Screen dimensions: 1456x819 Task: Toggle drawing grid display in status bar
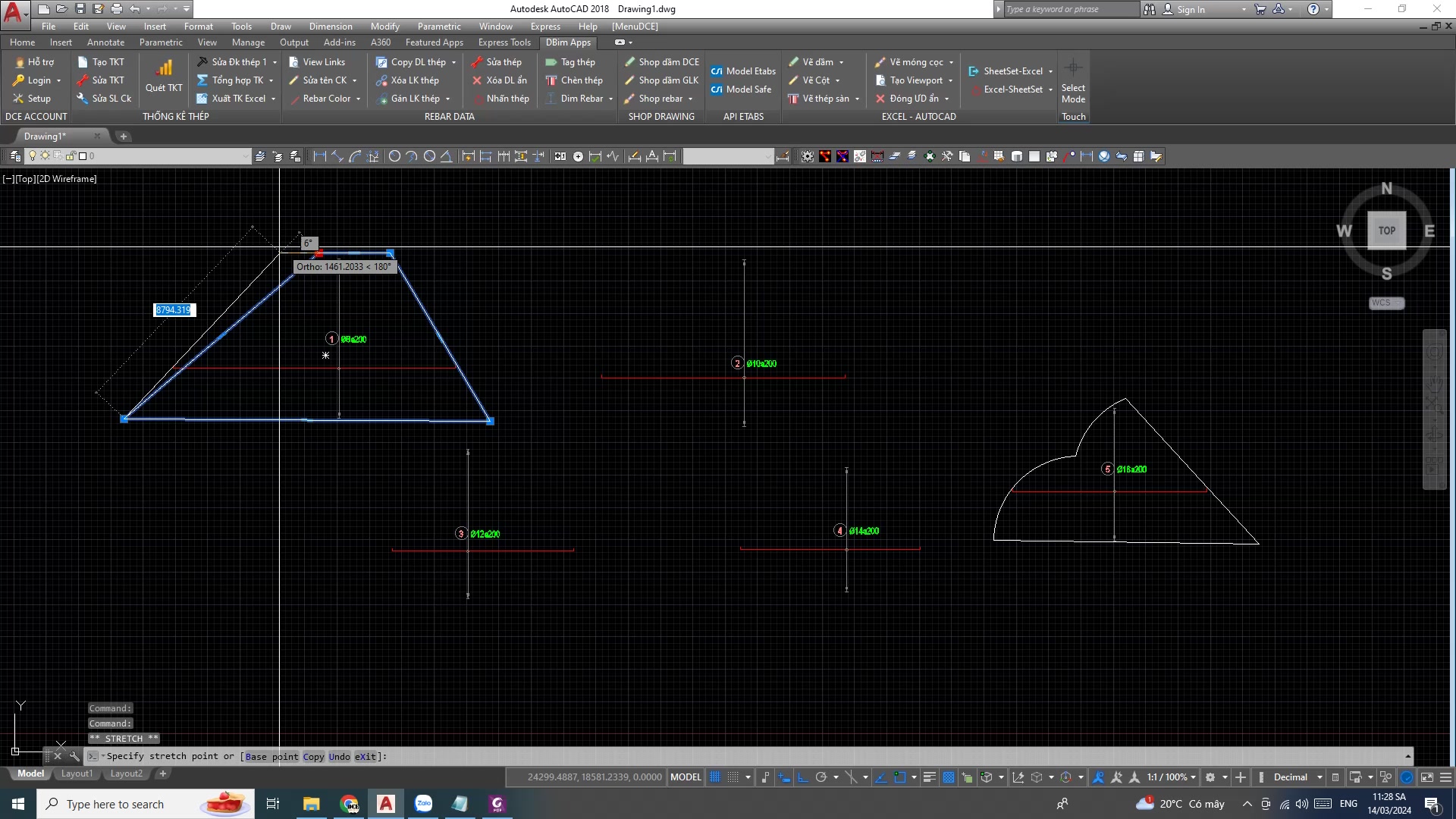click(x=715, y=777)
